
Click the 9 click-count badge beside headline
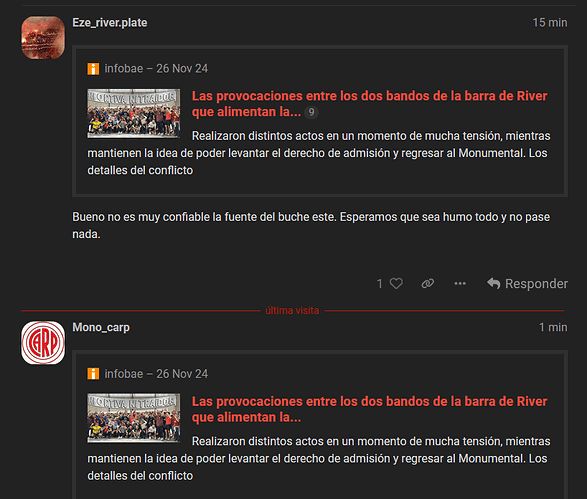tap(311, 112)
